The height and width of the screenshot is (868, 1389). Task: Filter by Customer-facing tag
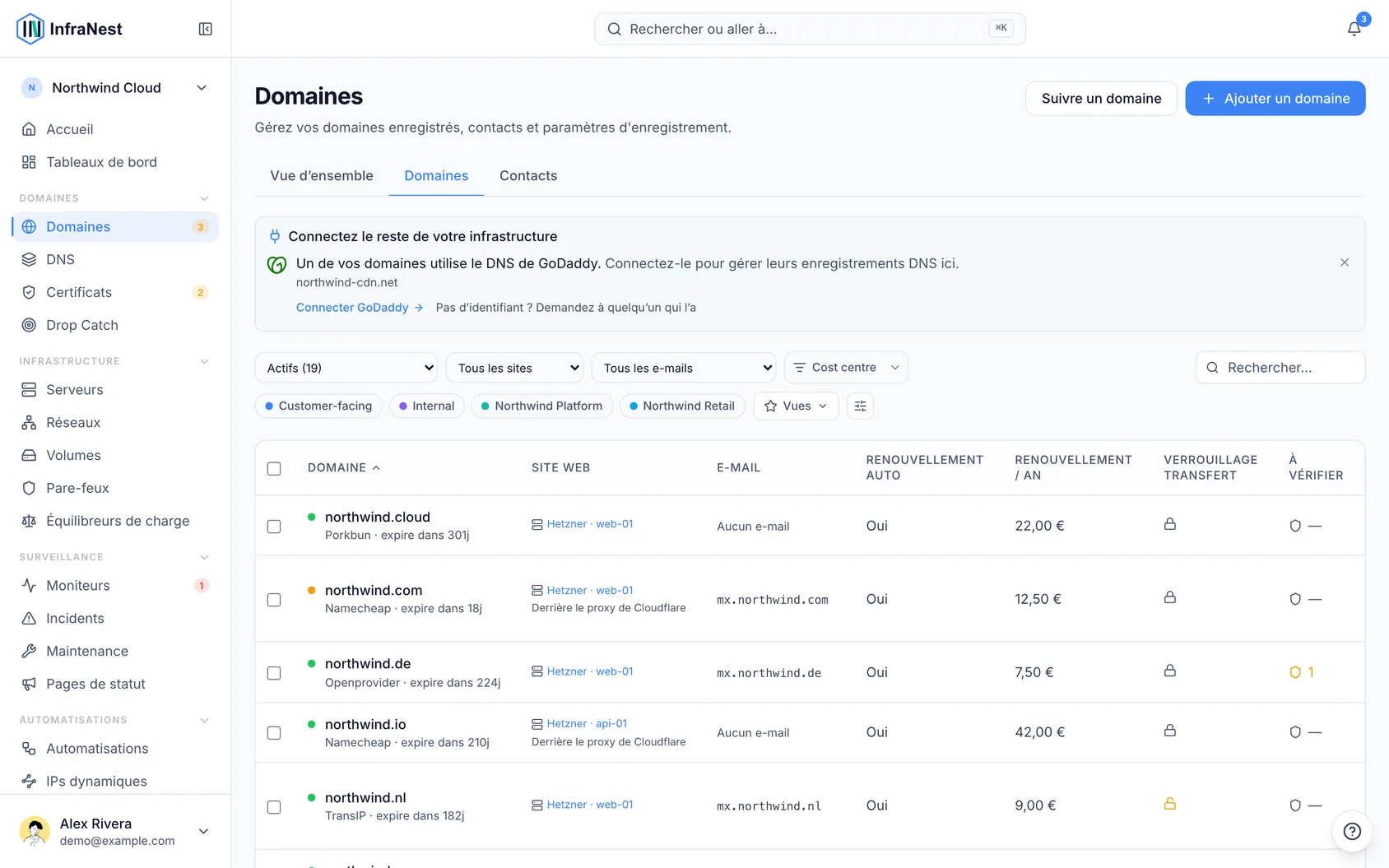click(318, 406)
